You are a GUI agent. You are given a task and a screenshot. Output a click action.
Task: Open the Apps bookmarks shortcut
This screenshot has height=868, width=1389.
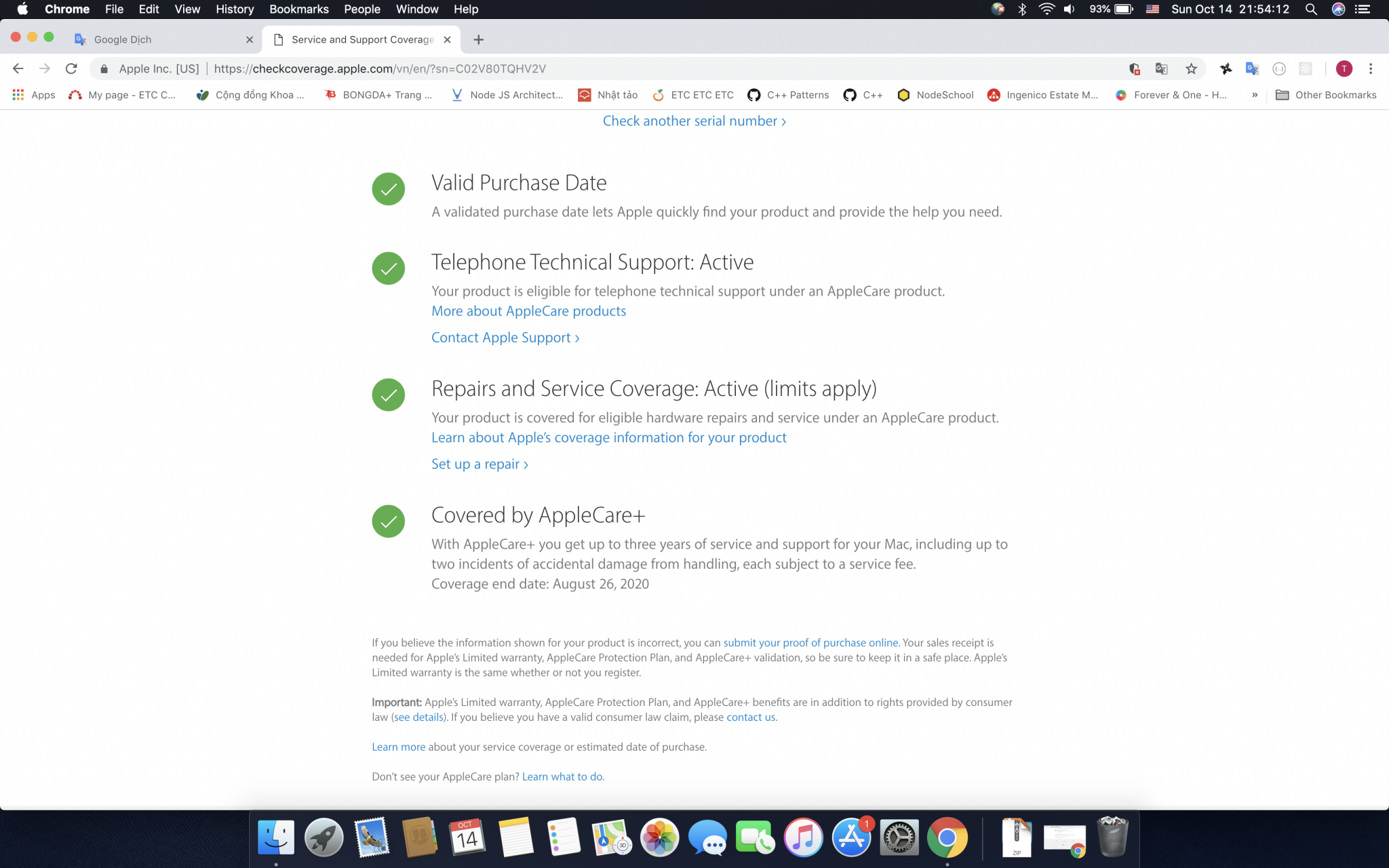33,95
